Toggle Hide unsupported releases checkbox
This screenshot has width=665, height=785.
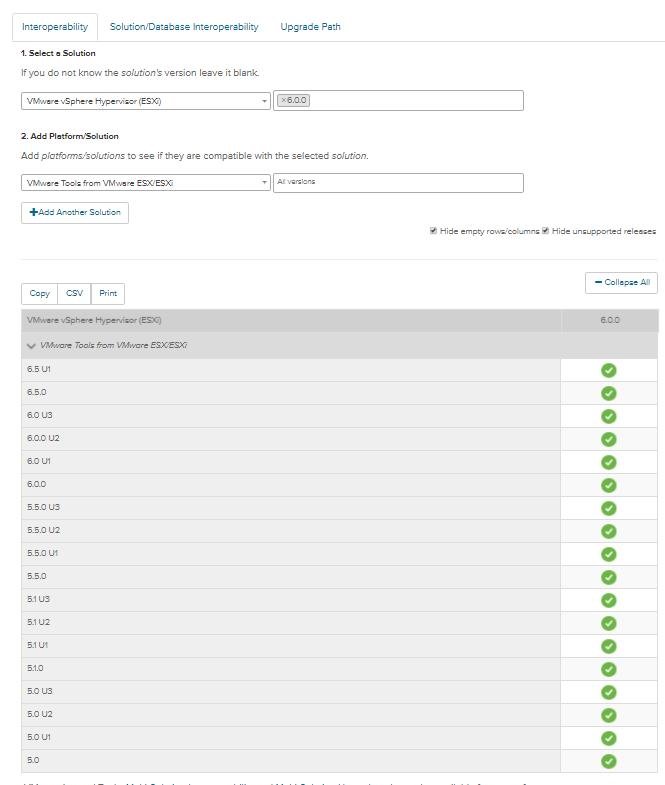[546, 231]
